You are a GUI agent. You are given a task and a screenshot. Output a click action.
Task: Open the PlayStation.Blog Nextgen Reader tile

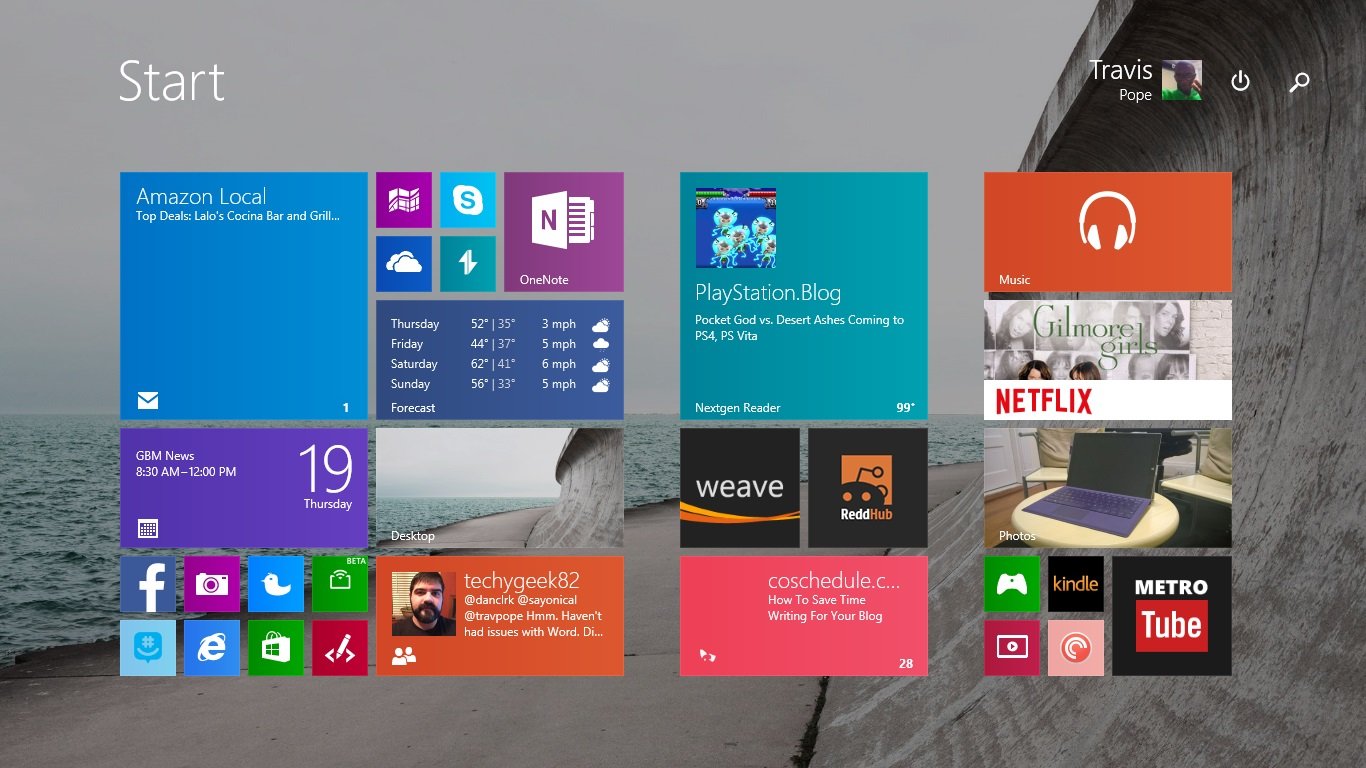pos(804,296)
